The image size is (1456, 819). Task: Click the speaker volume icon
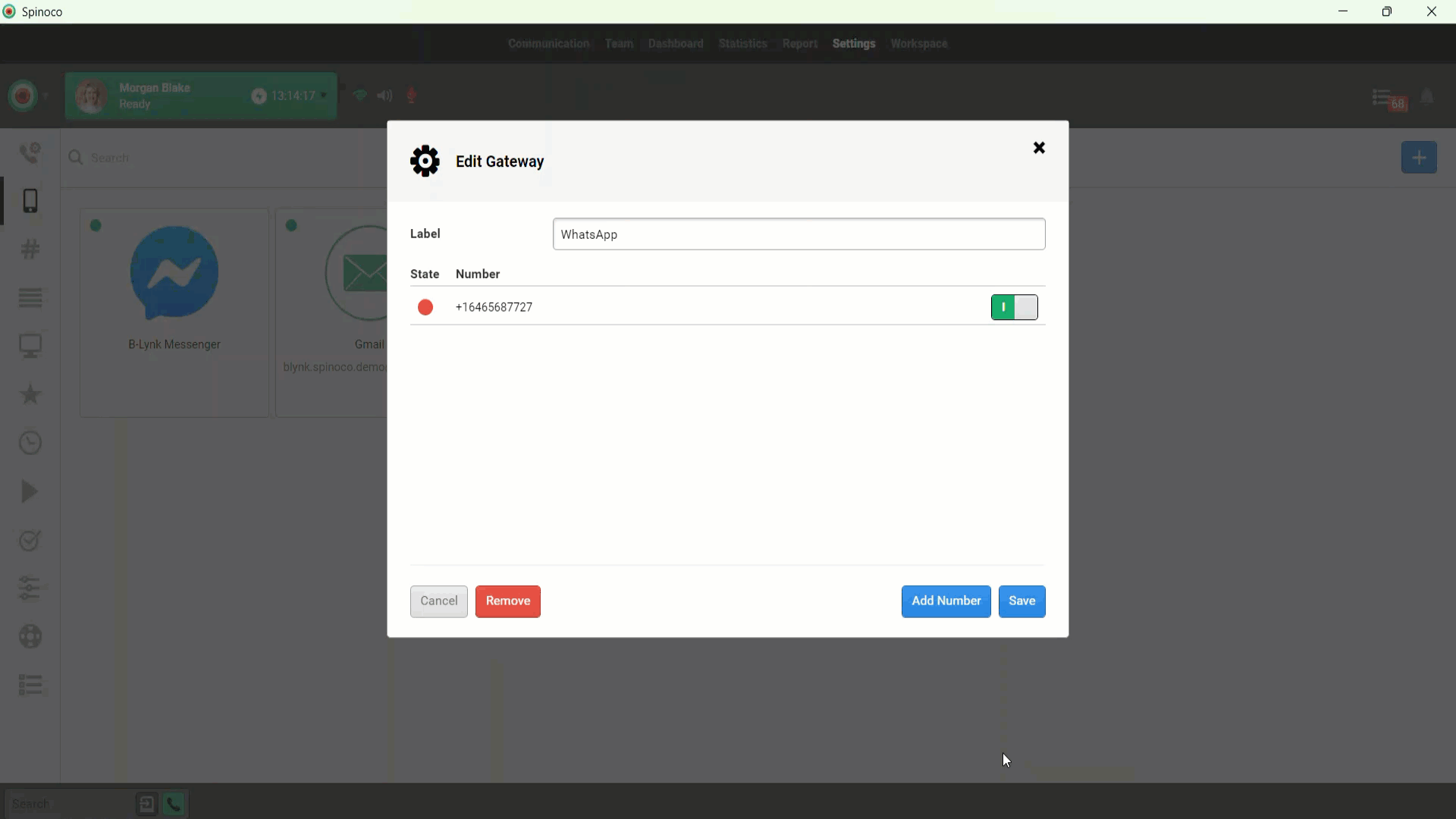384,96
